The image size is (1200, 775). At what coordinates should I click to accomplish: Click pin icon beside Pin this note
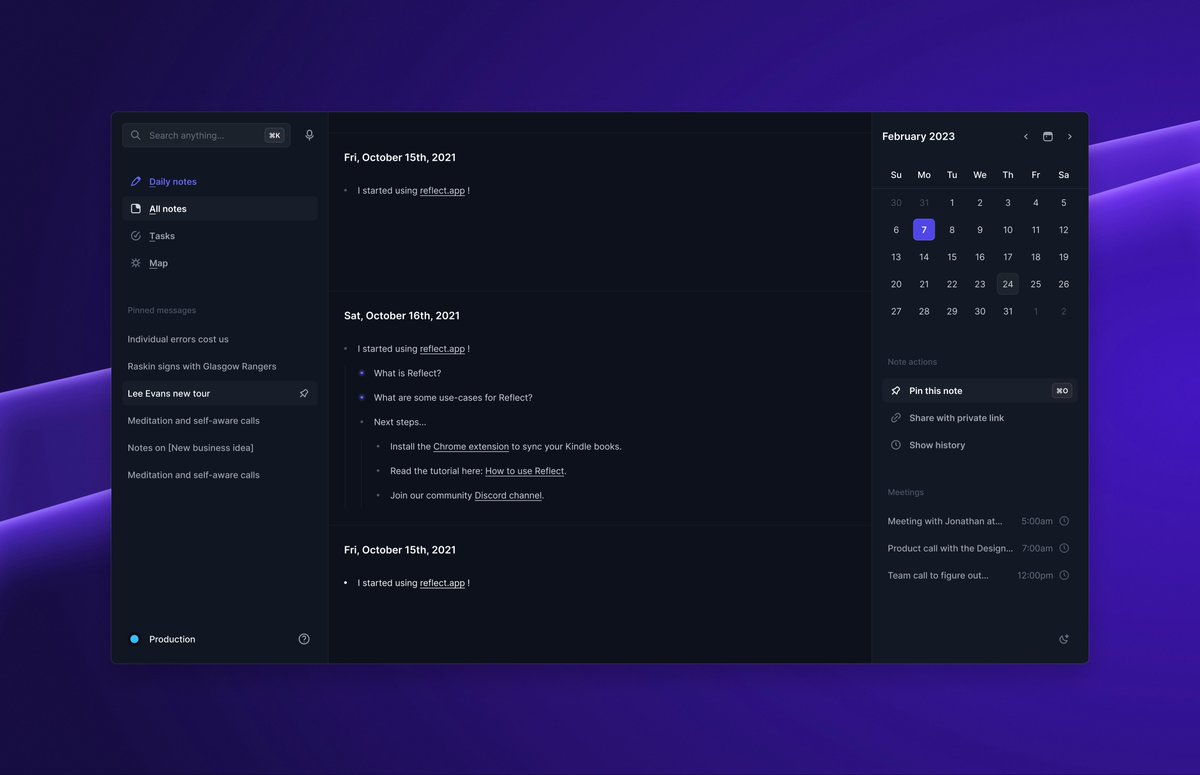coord(896,391)
